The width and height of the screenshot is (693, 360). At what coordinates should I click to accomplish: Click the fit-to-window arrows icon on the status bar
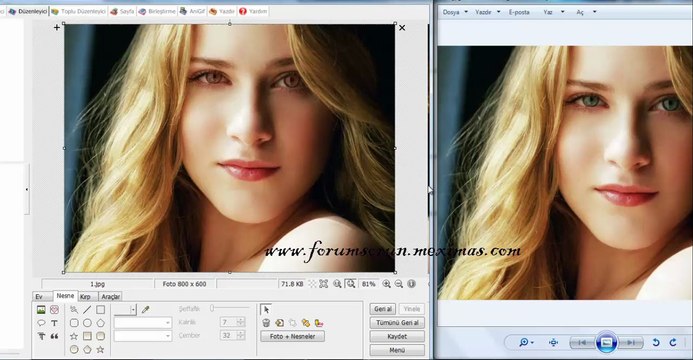(x=324, y=284)
